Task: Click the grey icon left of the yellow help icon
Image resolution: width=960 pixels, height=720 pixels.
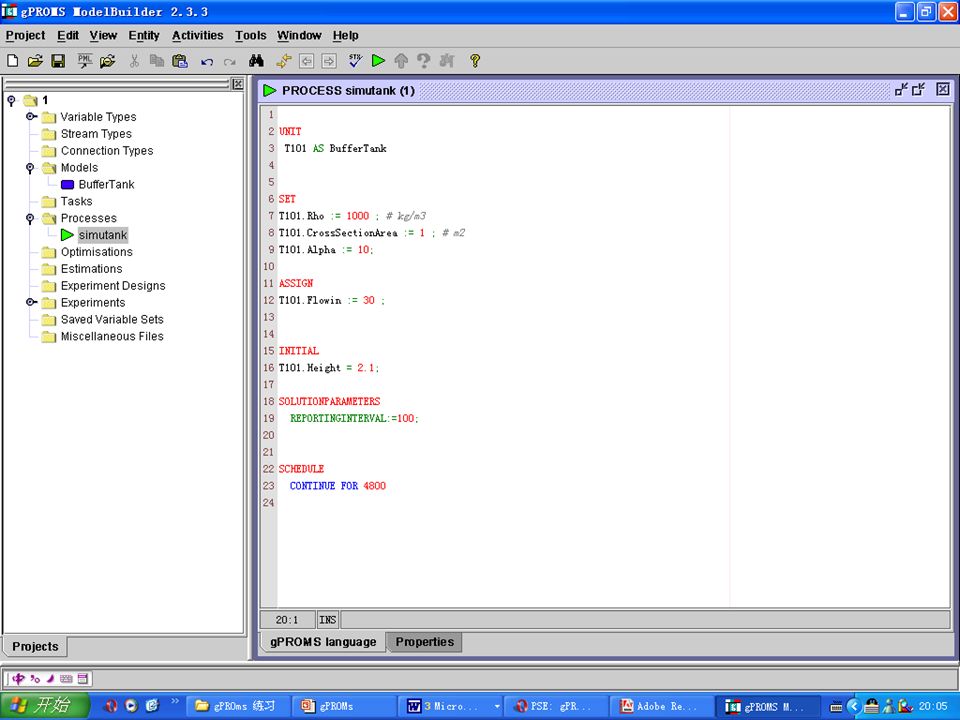Action: pyautogui.click(x=447, y=61)
